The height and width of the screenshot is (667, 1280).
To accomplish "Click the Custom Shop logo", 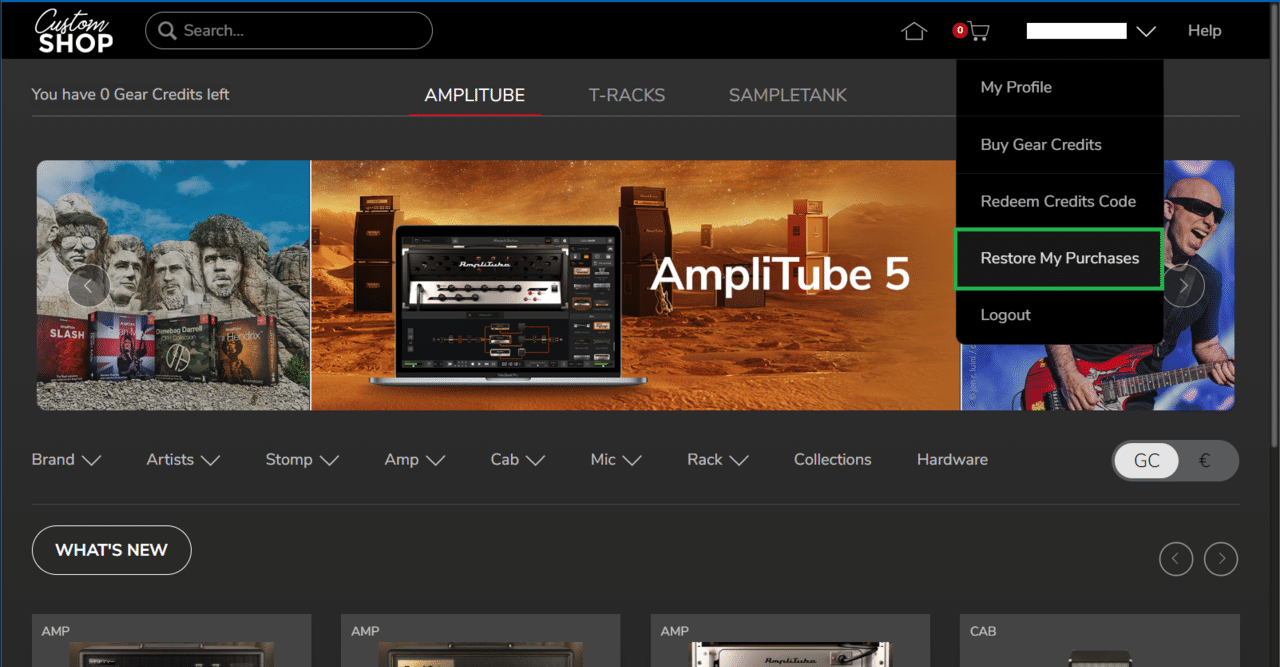I will pyautogui.click(x=74, y=30).
